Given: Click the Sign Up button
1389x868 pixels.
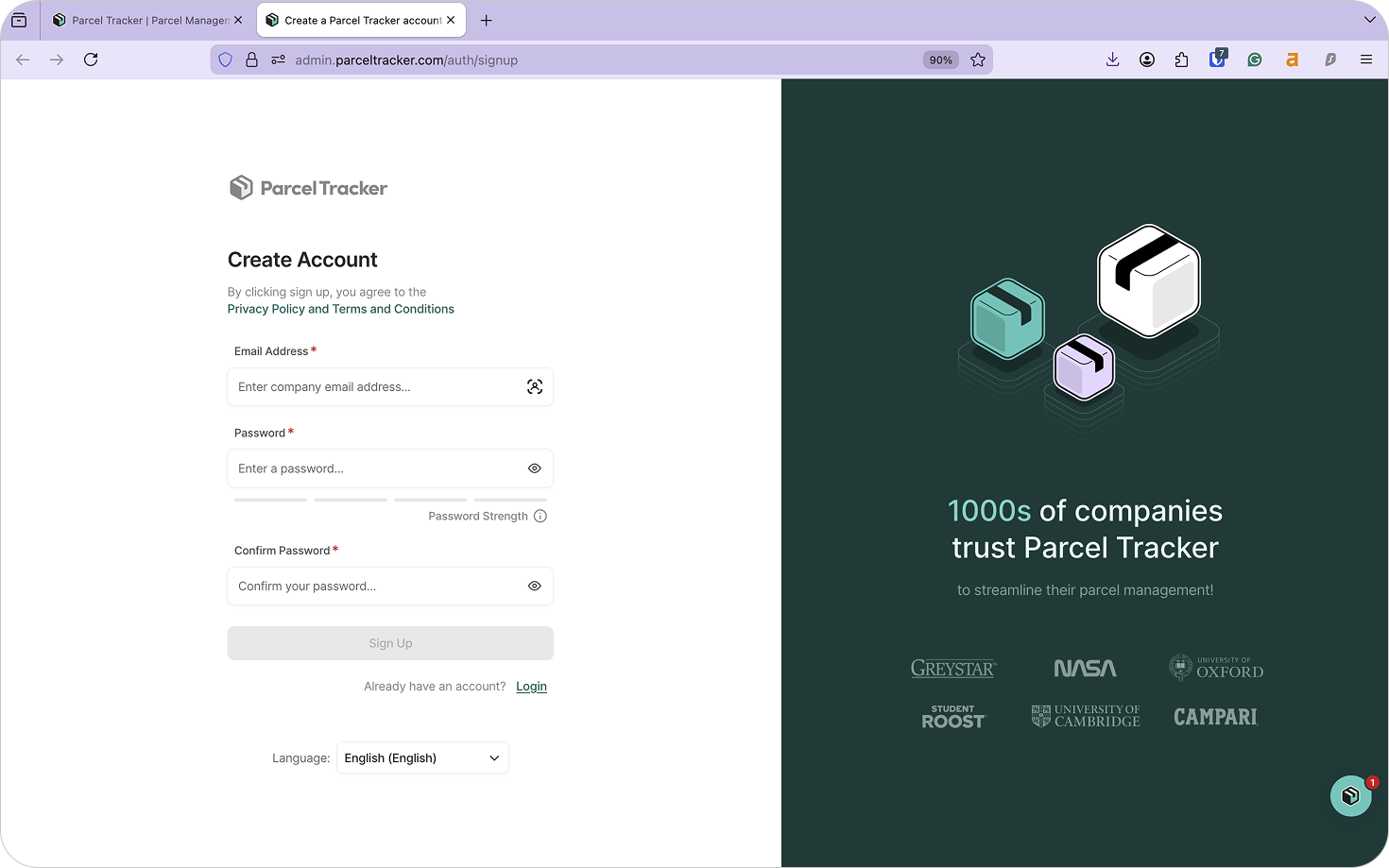Looking at the screenshot, I should (390, 643).
